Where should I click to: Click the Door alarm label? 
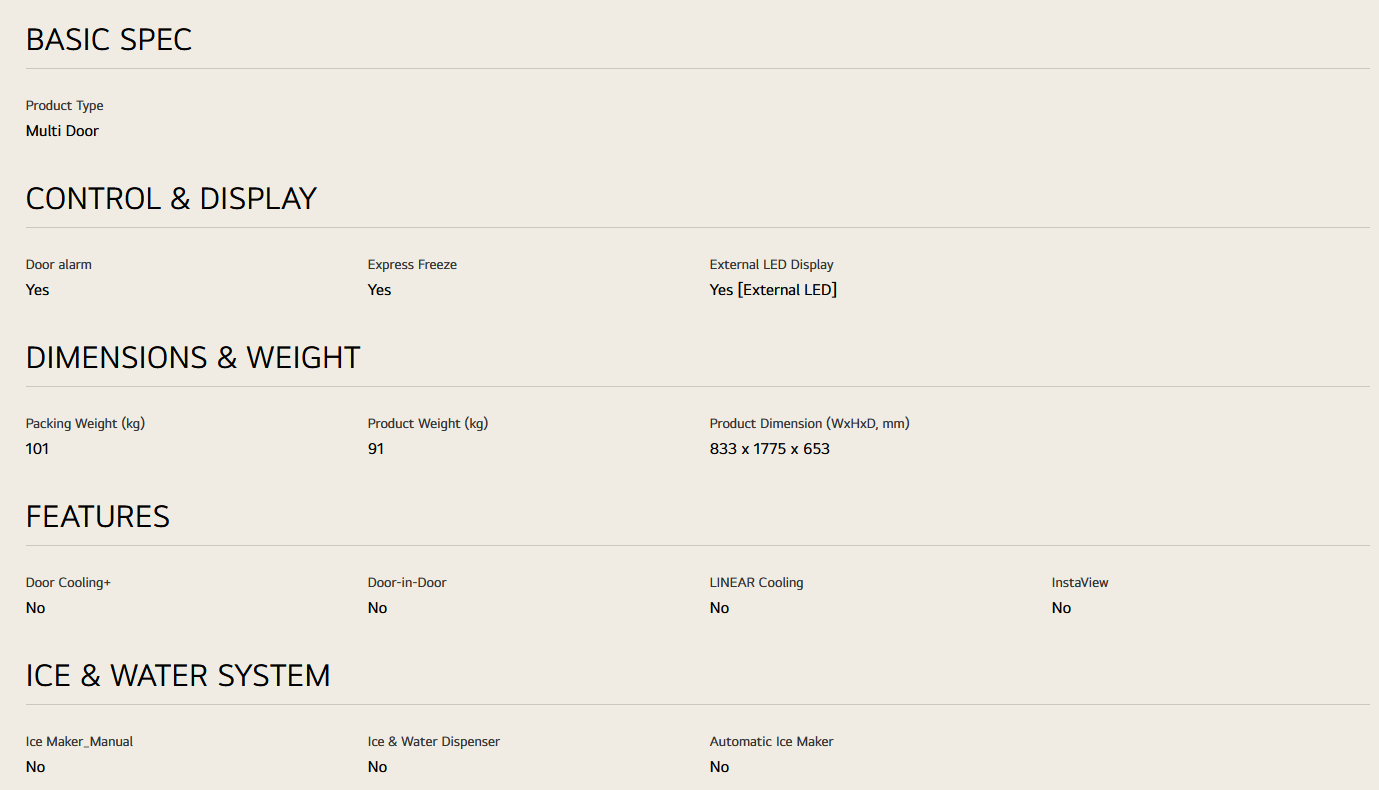click(59, 265)
